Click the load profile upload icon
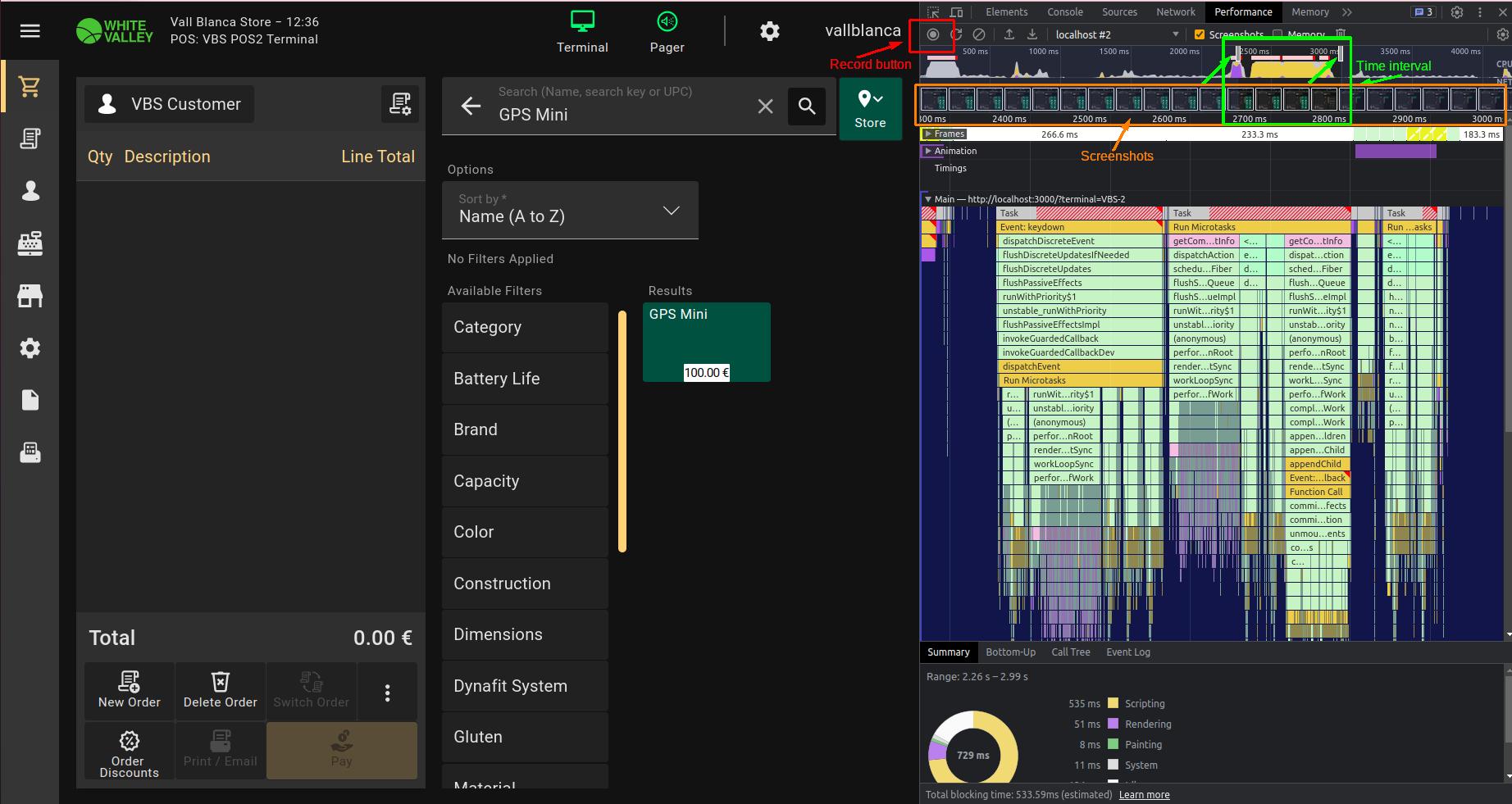 pyautogui.click(x=1009, y=34)
